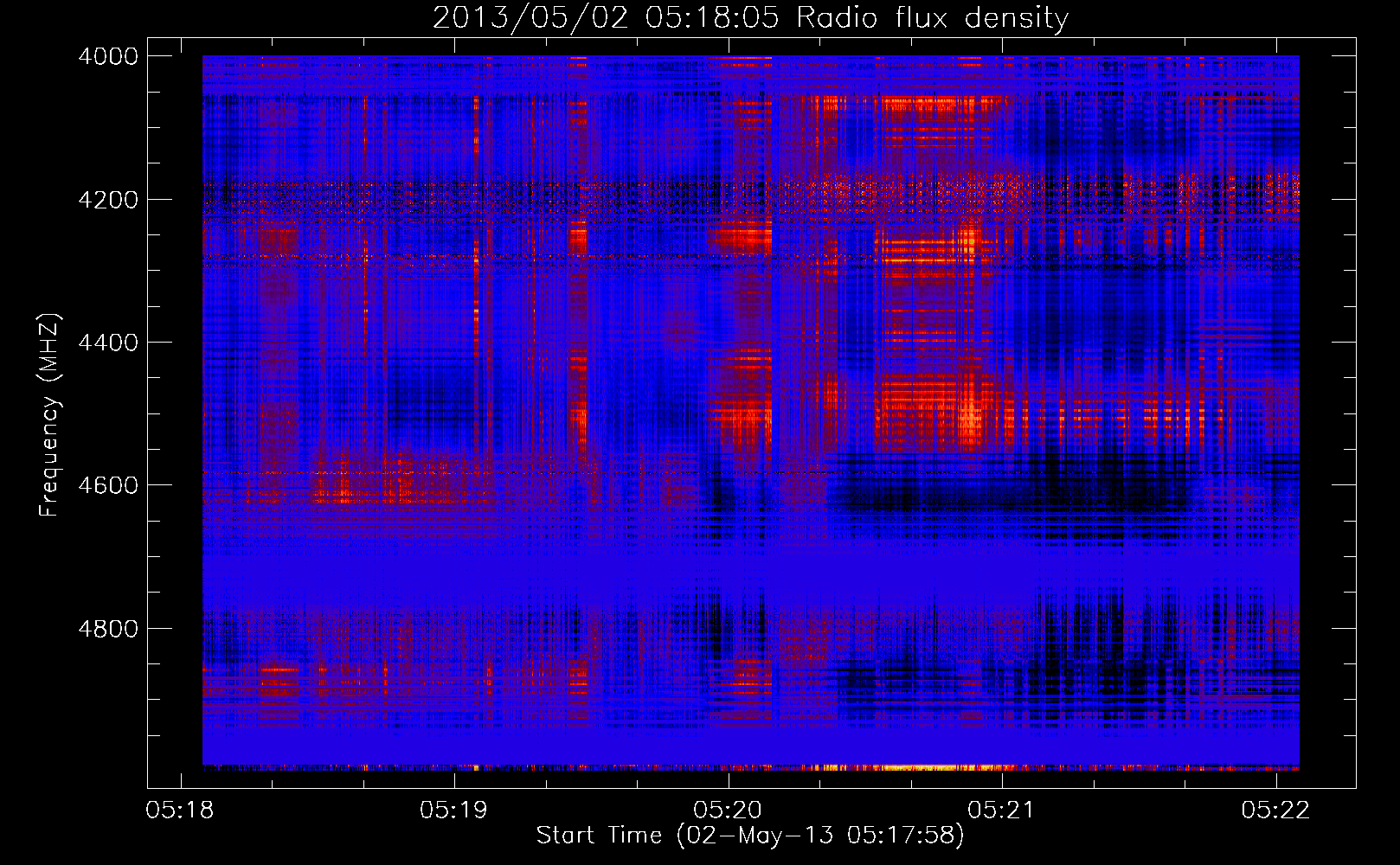
Task: Click the 05:19 time tick label
Action: [x=453, y=811]
